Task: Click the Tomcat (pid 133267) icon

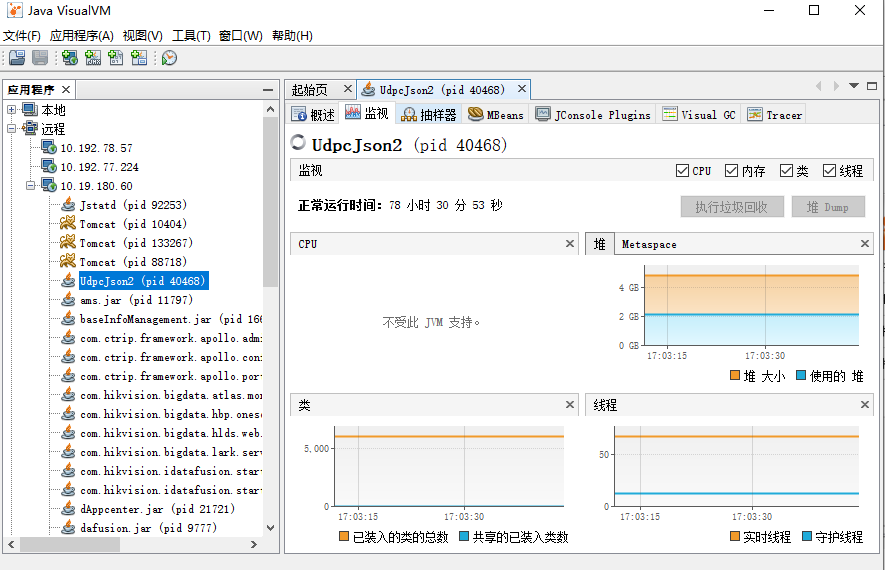Action: point(68,243)
